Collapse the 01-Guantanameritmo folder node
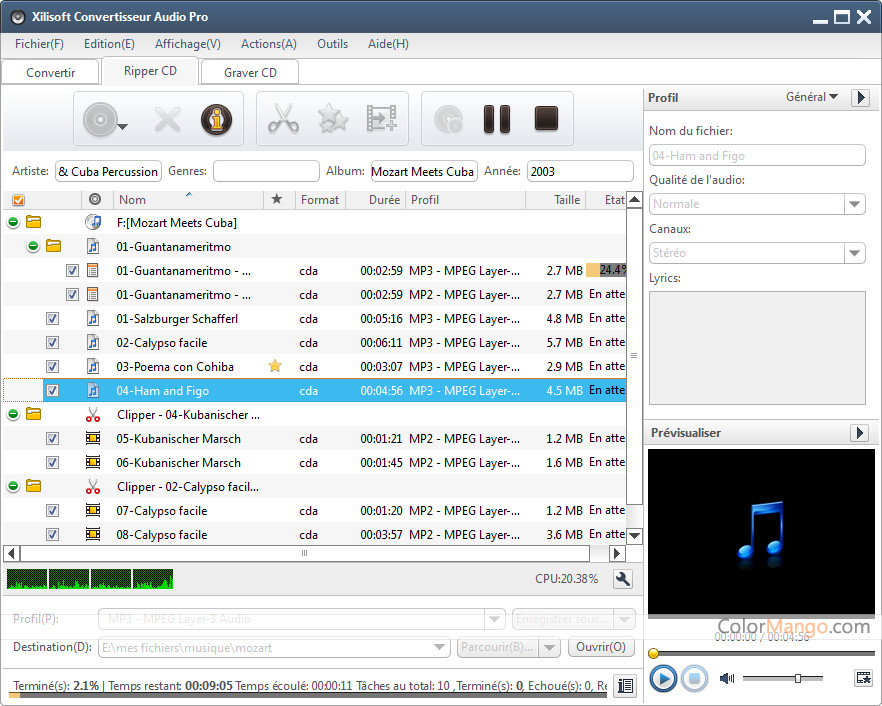The width and height of the screenshot is (882, 706). pyautogui.click(x=33, y=246)
